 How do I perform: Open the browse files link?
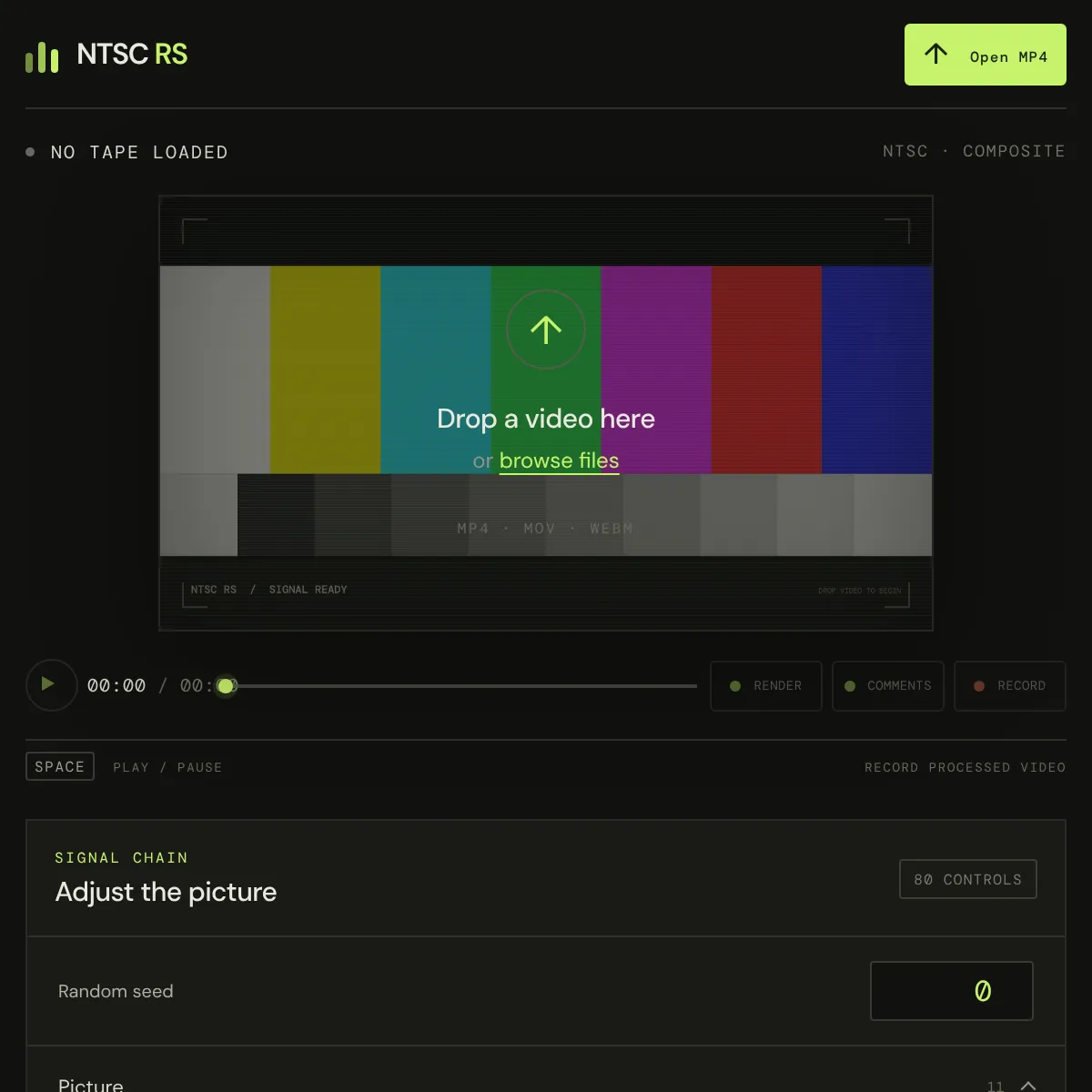[x=559, y=461]
